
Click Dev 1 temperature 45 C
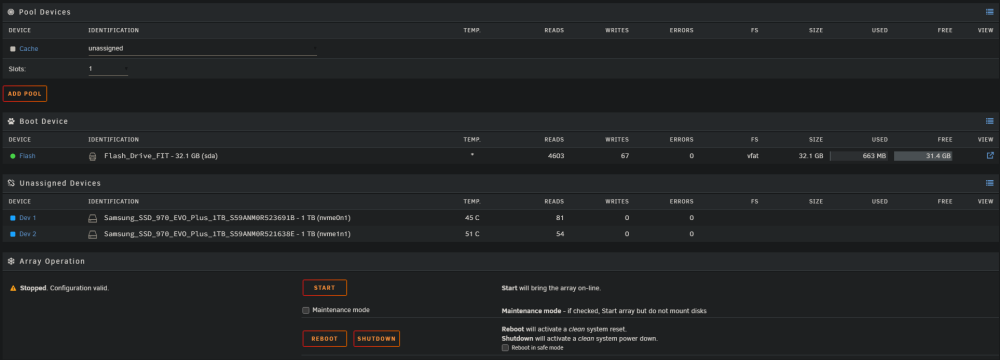point(472,218)
